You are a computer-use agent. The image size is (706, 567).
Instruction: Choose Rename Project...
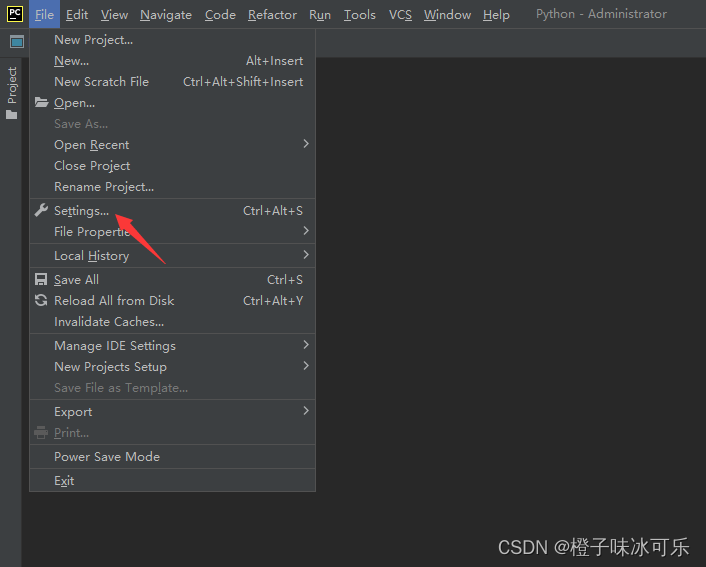pos(172,186)
